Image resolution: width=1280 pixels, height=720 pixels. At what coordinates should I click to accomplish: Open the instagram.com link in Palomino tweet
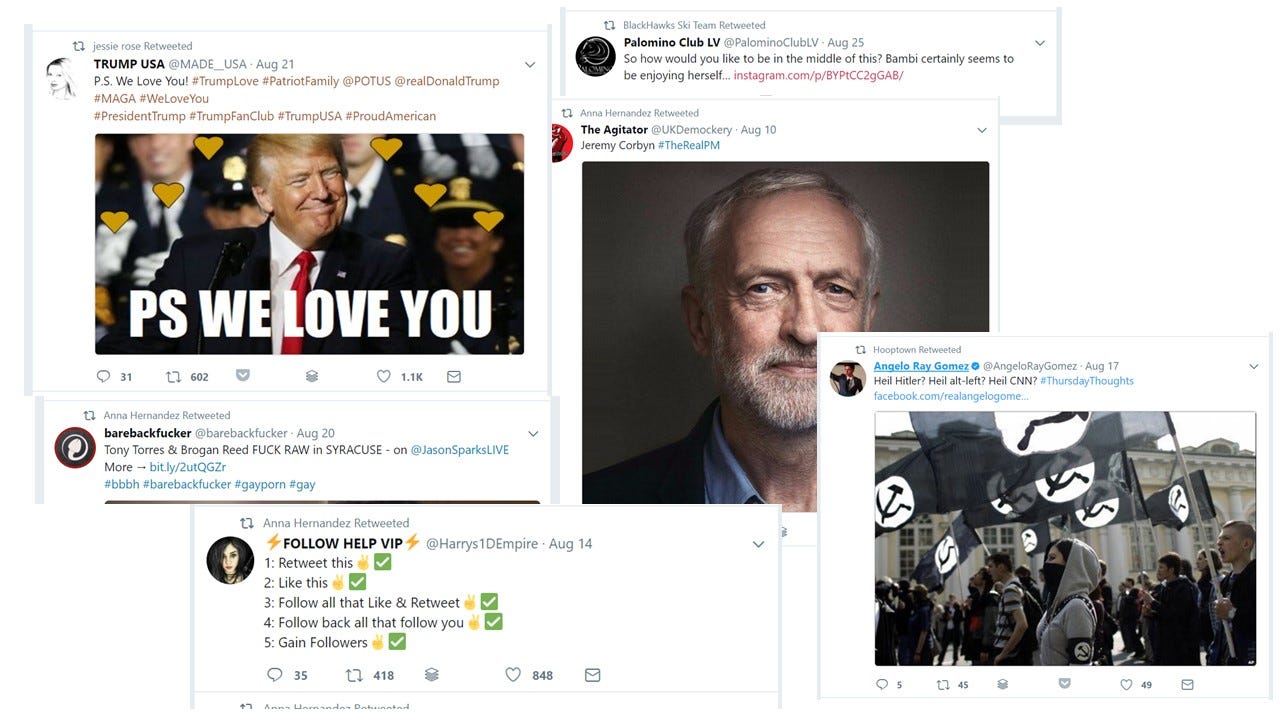pyautogui.click(x=818, y=75)
